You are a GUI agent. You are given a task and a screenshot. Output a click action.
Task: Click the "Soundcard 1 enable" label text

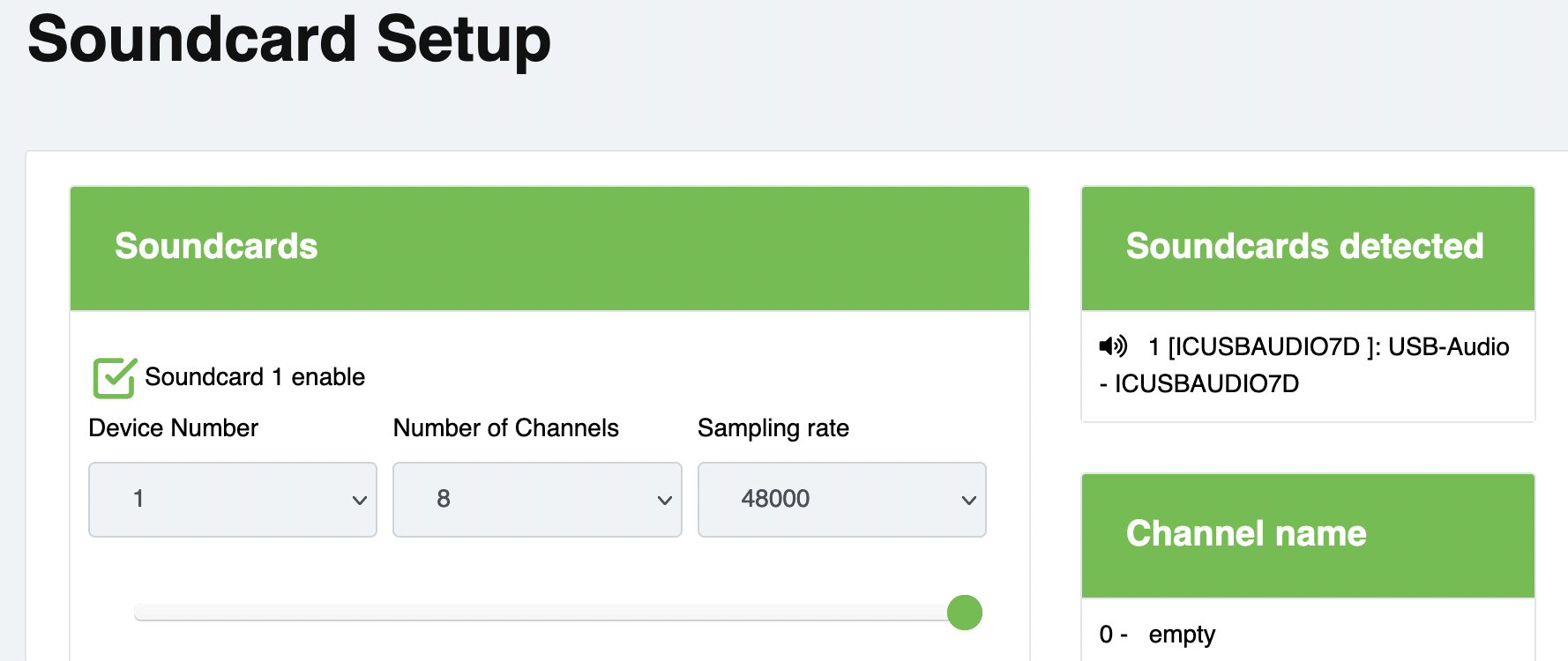(x=255, y=377)
